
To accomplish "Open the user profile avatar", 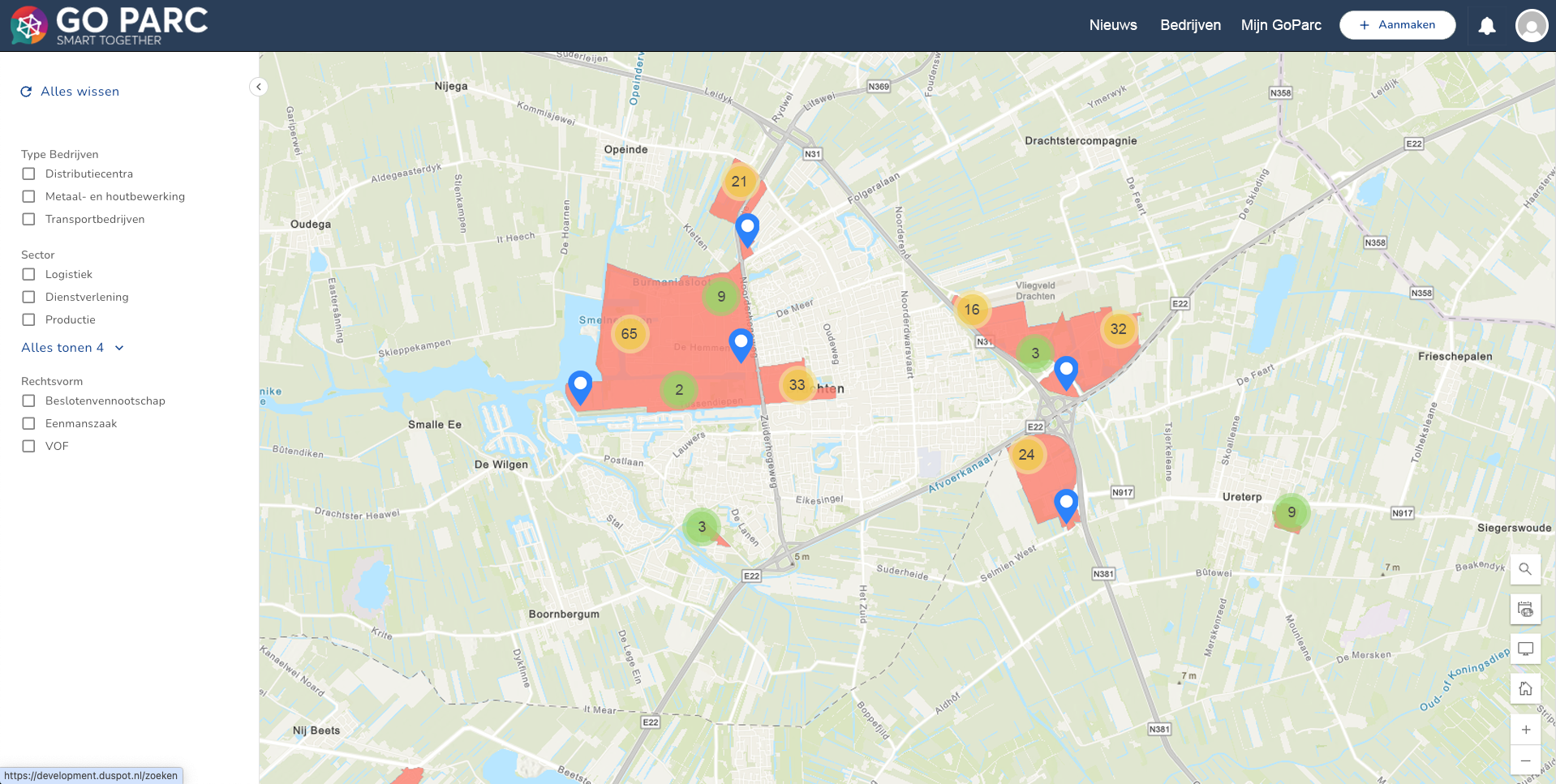I will [1531, 26].
